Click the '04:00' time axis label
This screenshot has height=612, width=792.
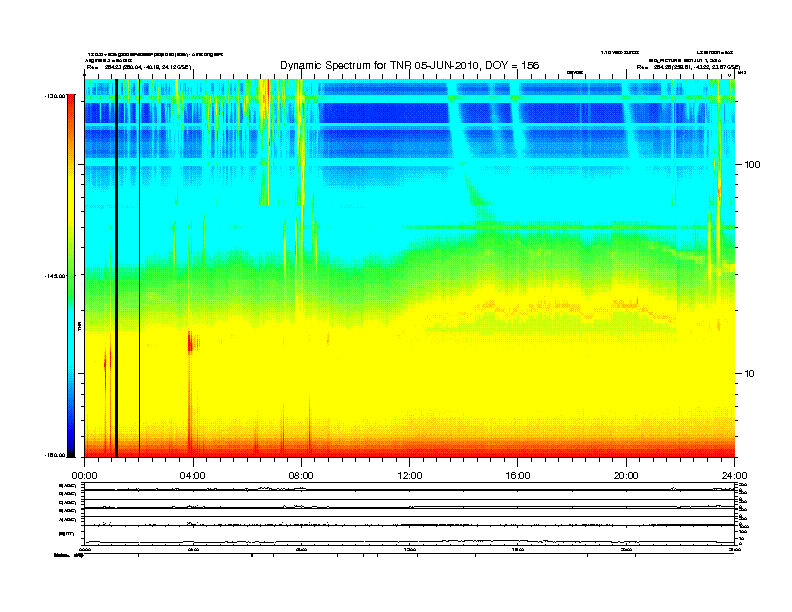coord(193,476)
